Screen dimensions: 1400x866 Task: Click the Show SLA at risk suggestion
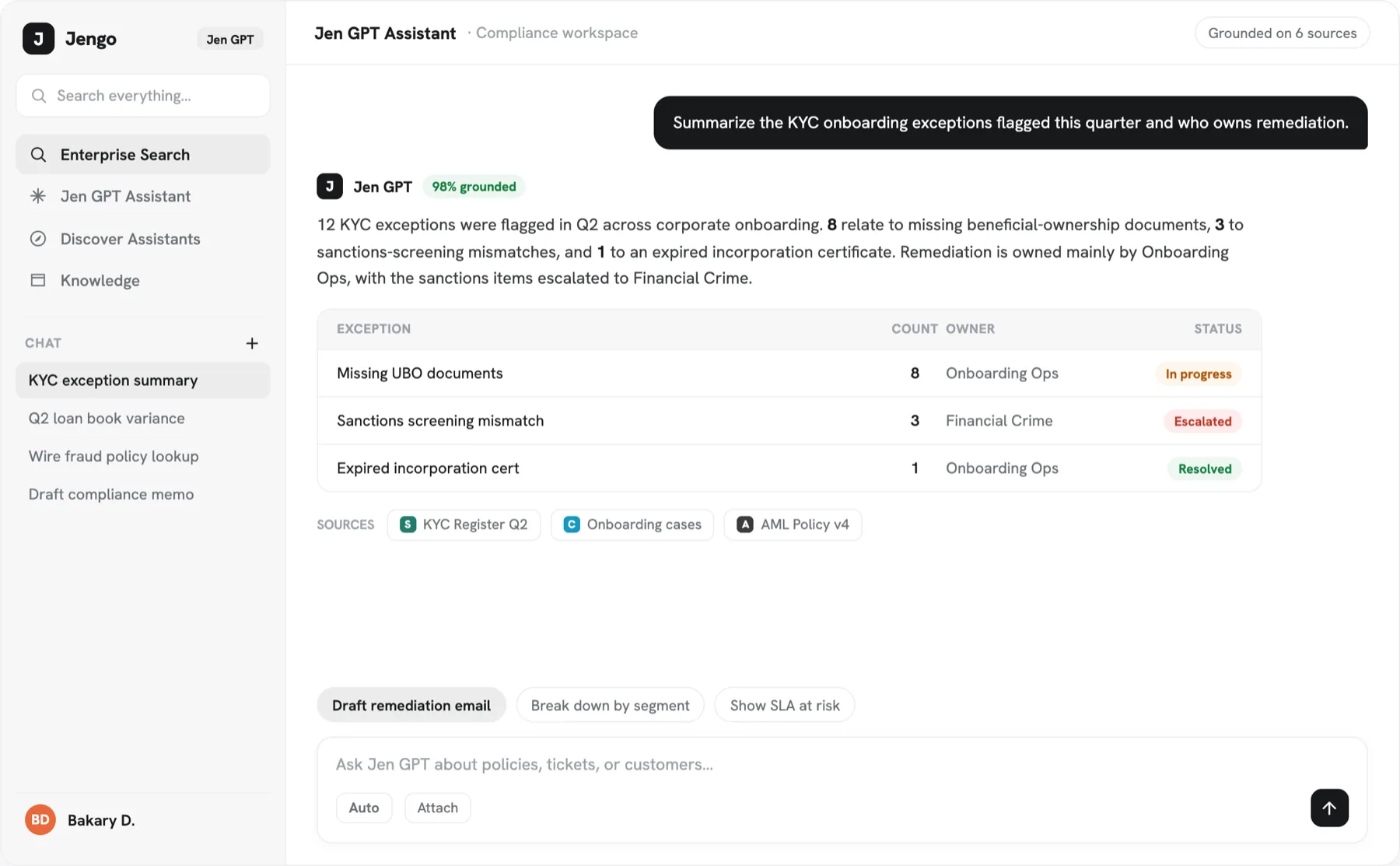785,705
